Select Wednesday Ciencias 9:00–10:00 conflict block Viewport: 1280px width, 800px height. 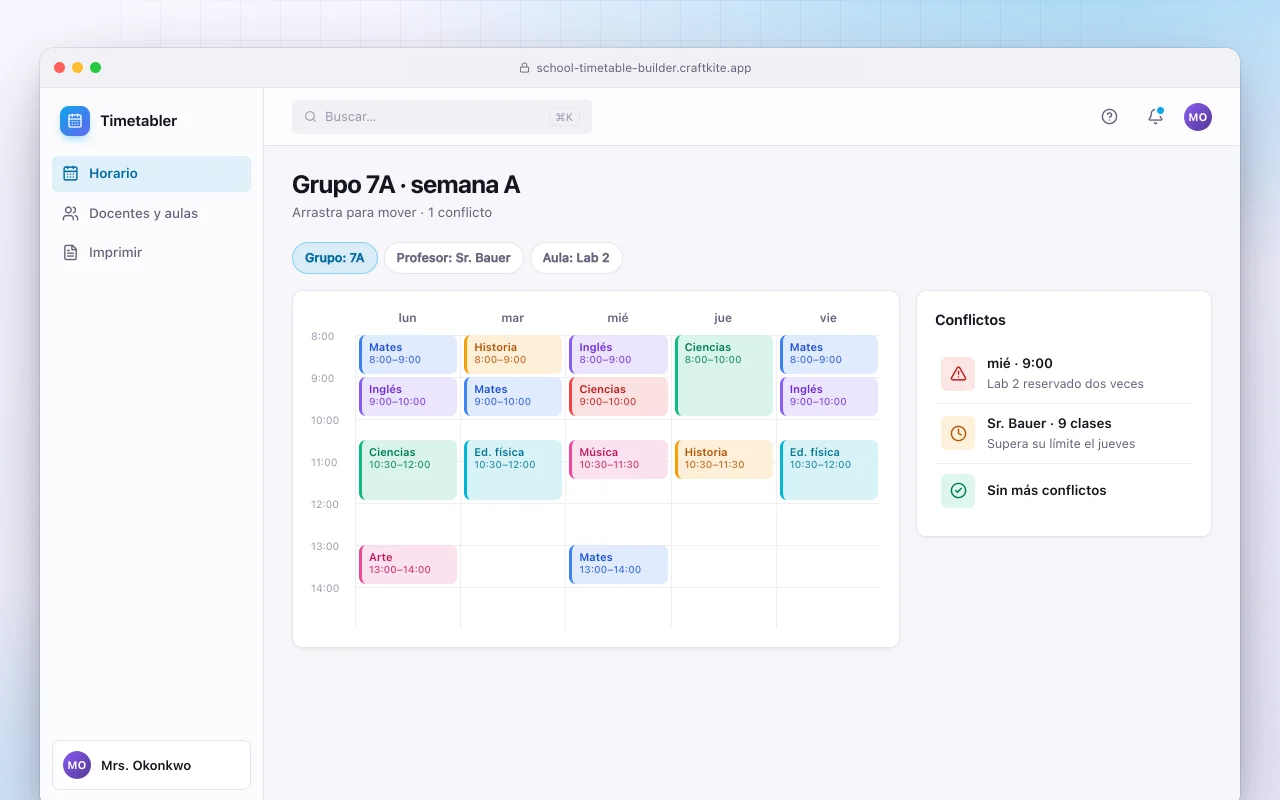pos(618,396)
